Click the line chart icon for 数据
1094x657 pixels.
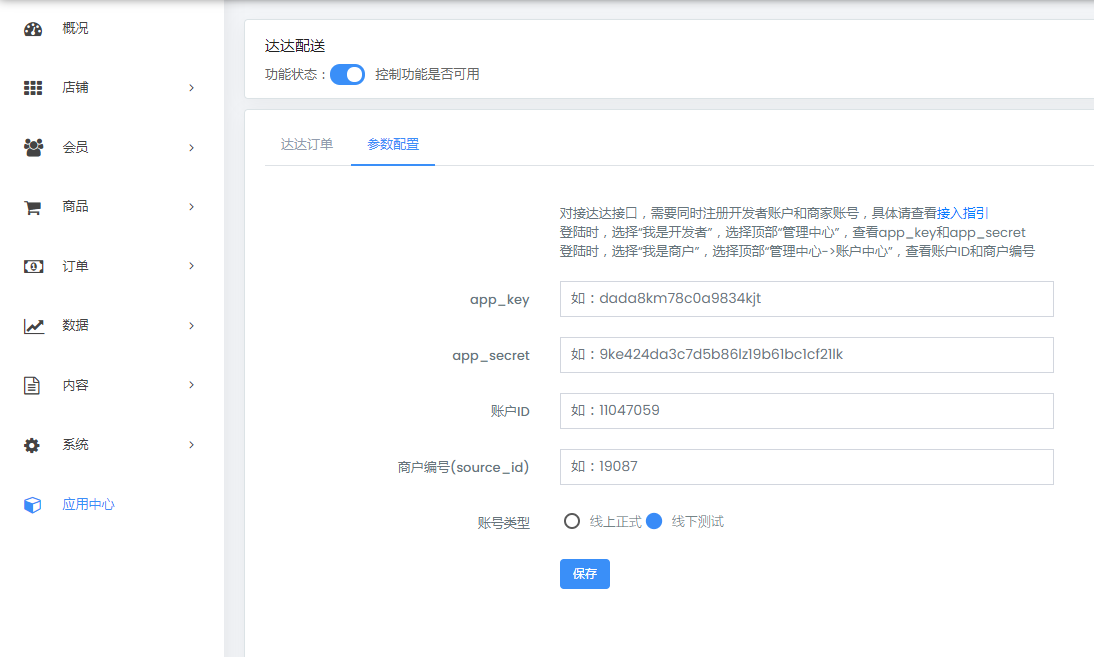pyautogui.click(x=33, y=326)
